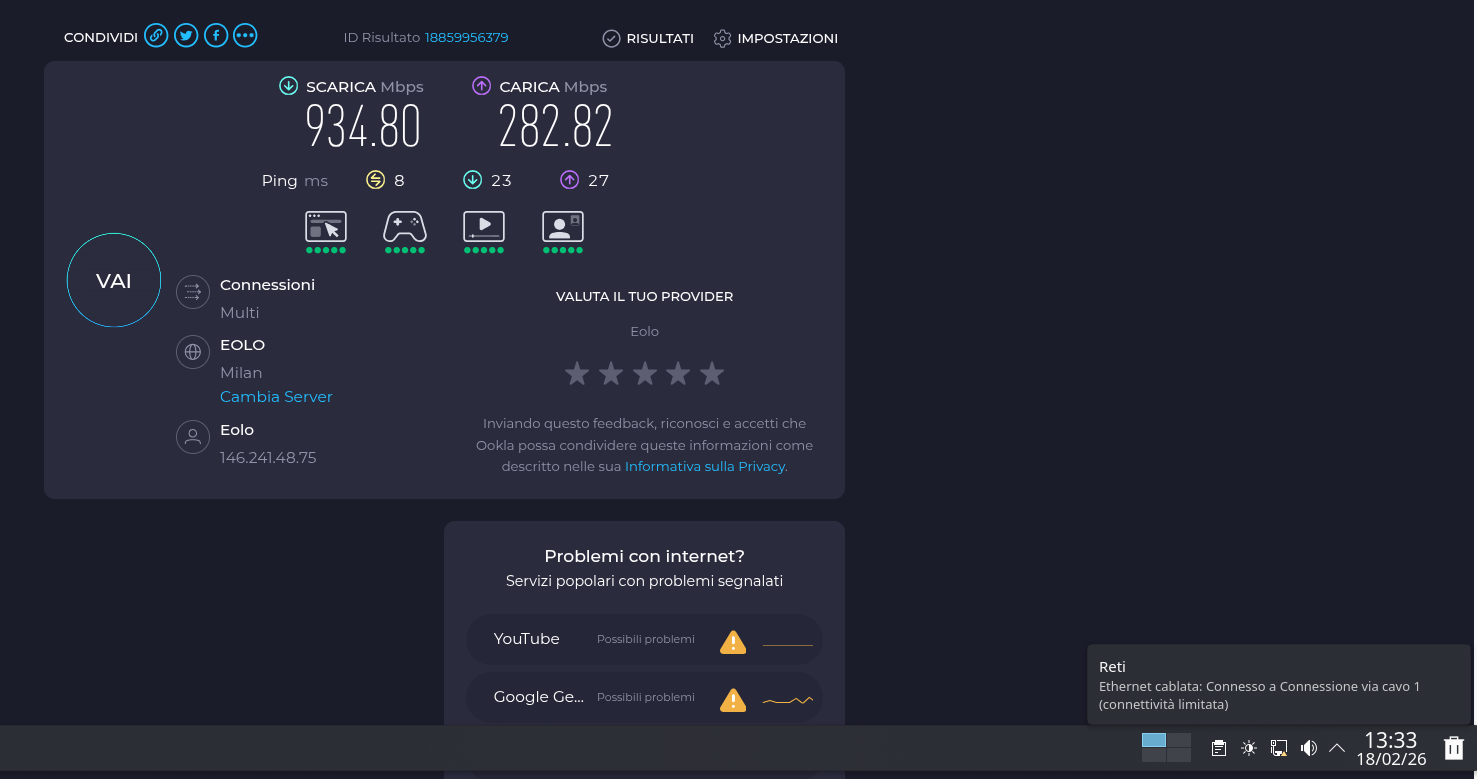This screenshot has width=1477, height=779.
Task: Open result ID 18859956379 link
Action: (466, 38)
